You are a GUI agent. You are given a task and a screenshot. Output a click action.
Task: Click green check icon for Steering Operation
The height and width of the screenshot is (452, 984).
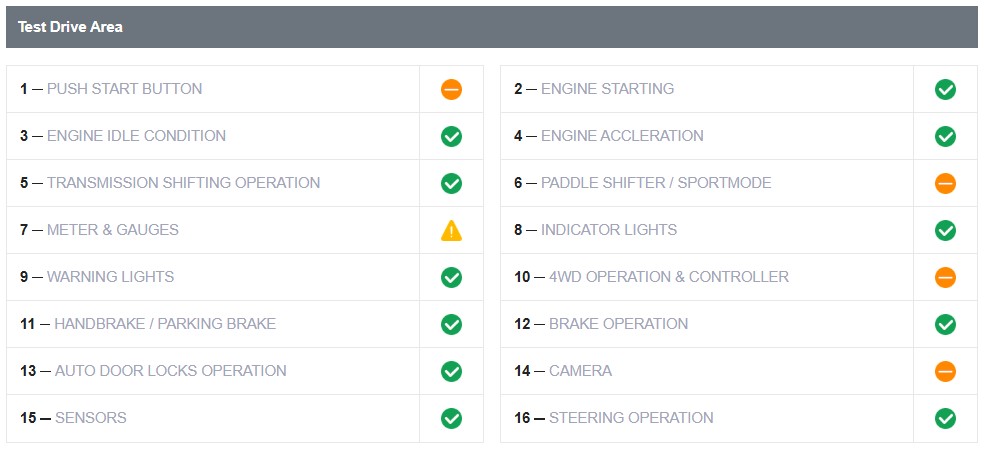(x=945, y=418)
